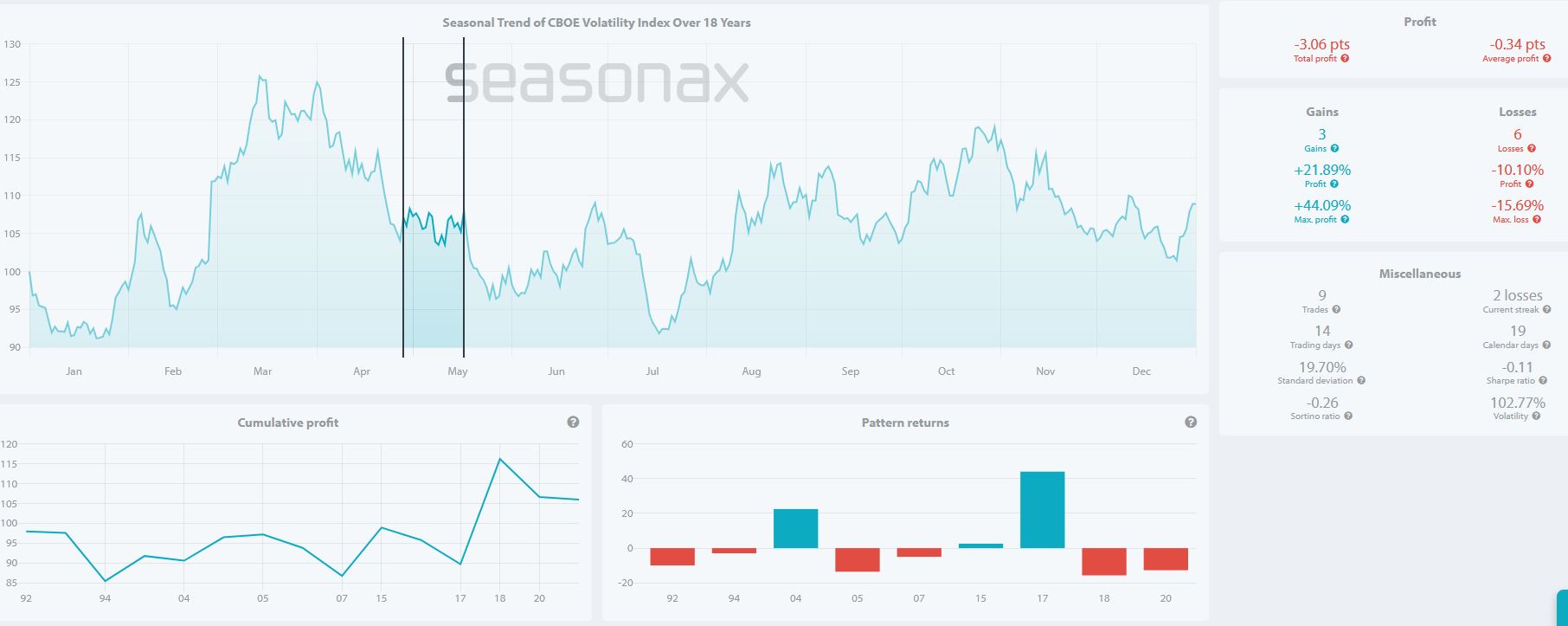Viewport: 1568px width, 626px height.
Task: Click the help icon beside Current streak
Action: click(1546, 310)
